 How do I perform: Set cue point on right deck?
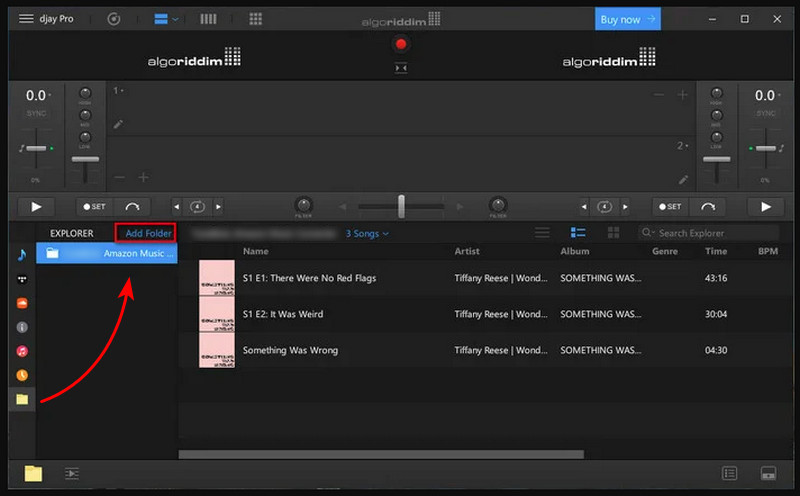tap(670, 207)
